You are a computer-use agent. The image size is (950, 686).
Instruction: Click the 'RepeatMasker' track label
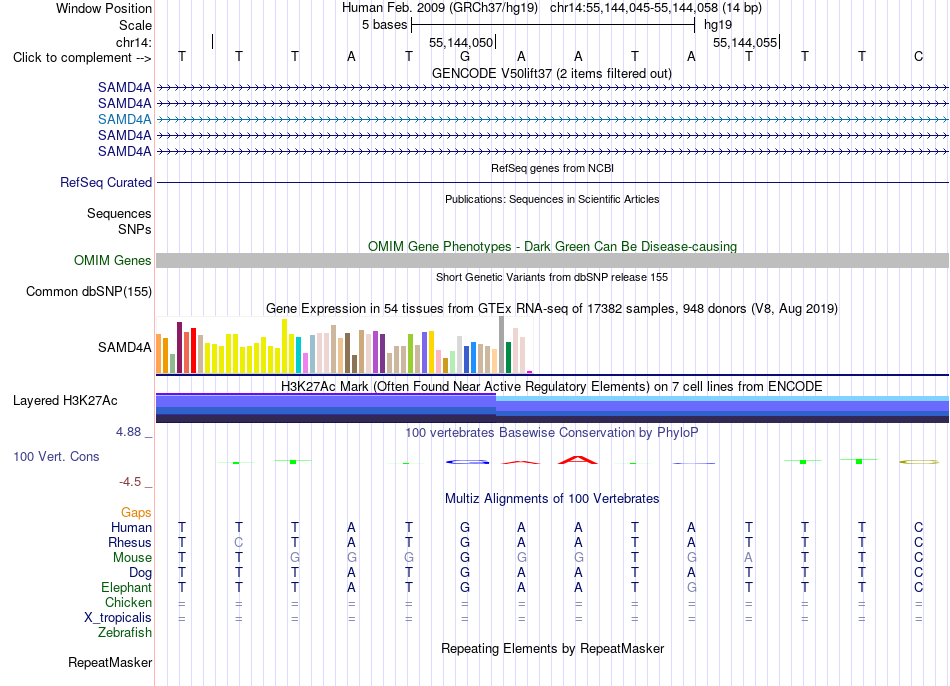point(110,662)
